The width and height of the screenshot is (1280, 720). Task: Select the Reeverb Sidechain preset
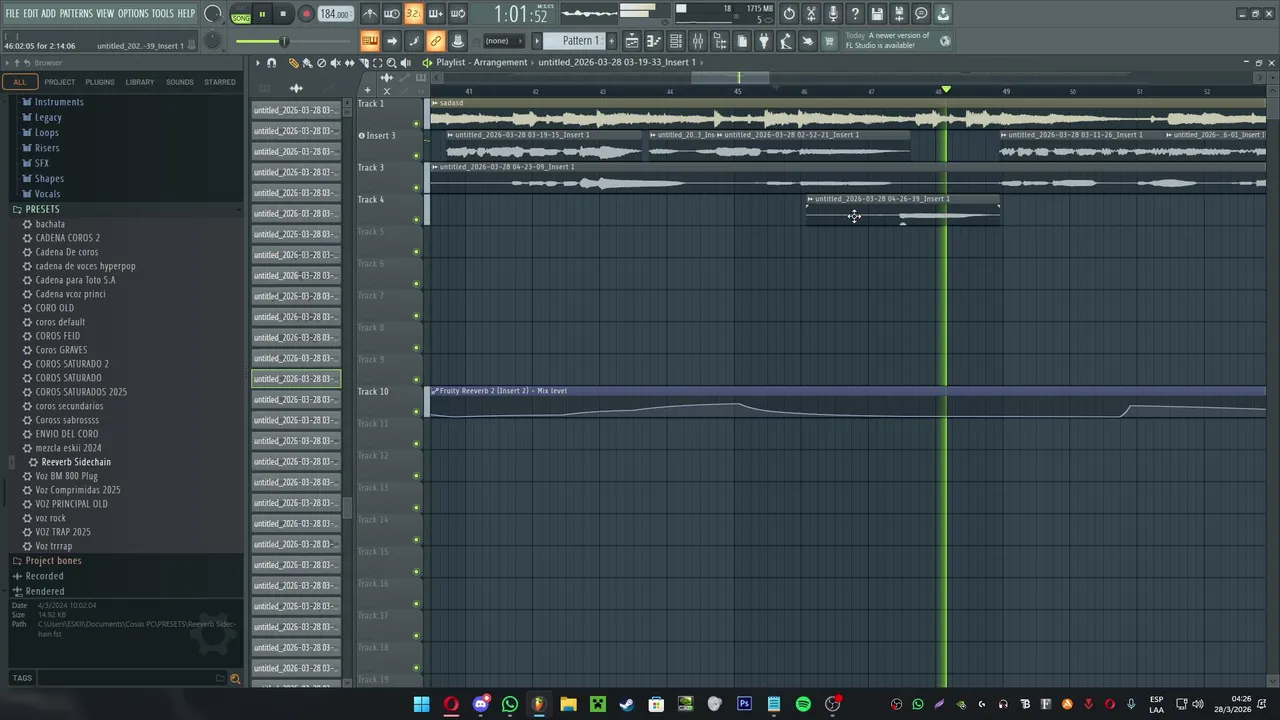pyautogui.click(x=76, y=462)
